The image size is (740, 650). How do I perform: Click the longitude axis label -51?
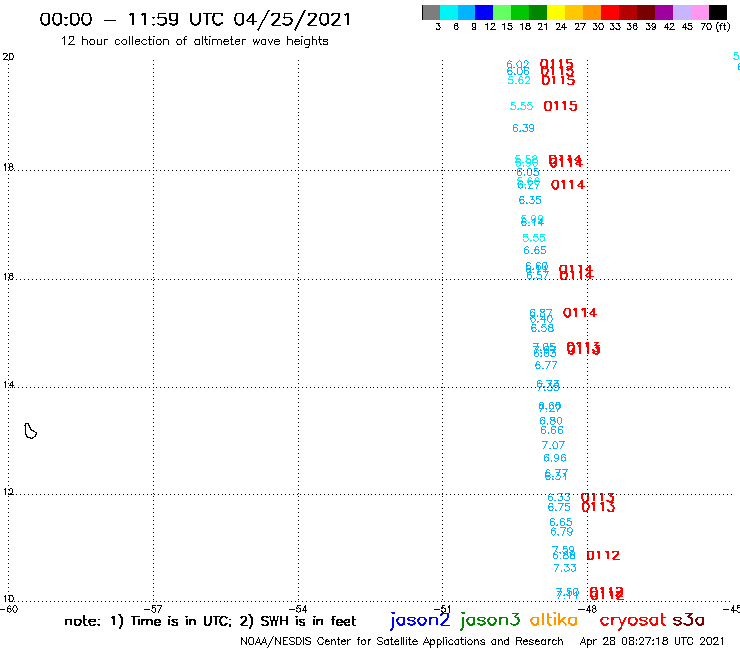pos(443,609)
